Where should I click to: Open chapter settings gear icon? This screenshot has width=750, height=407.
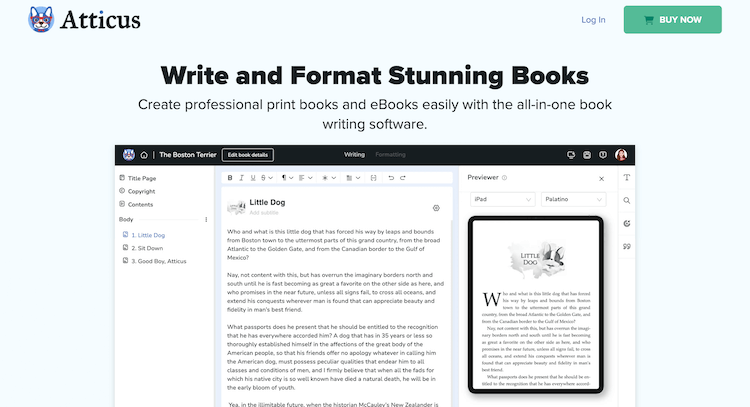436,208
